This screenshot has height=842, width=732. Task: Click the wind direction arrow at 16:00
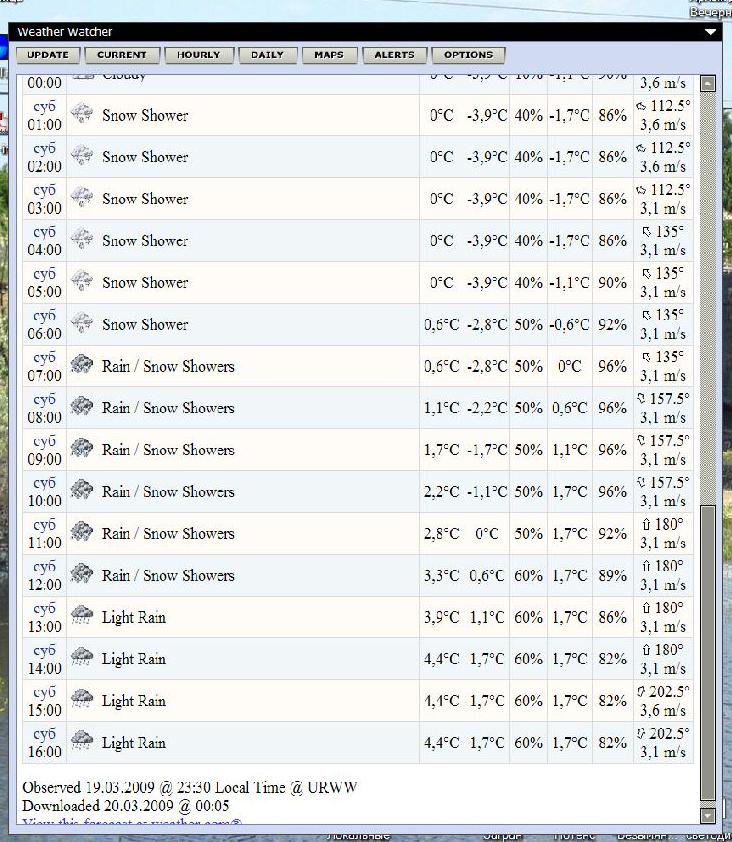pyautogui.click(x=641, y=734)
